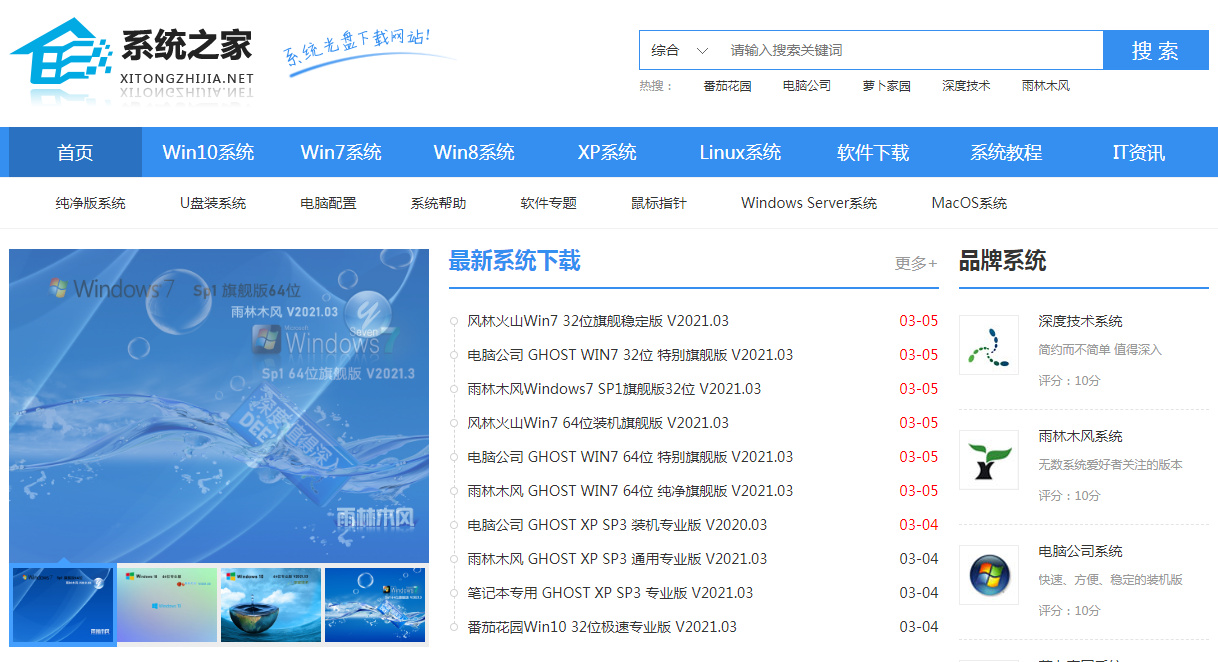Open hot search link 番茄花园
Image resolution: width=1218 pixels, height=662 pixels.
tap(727, 86)
